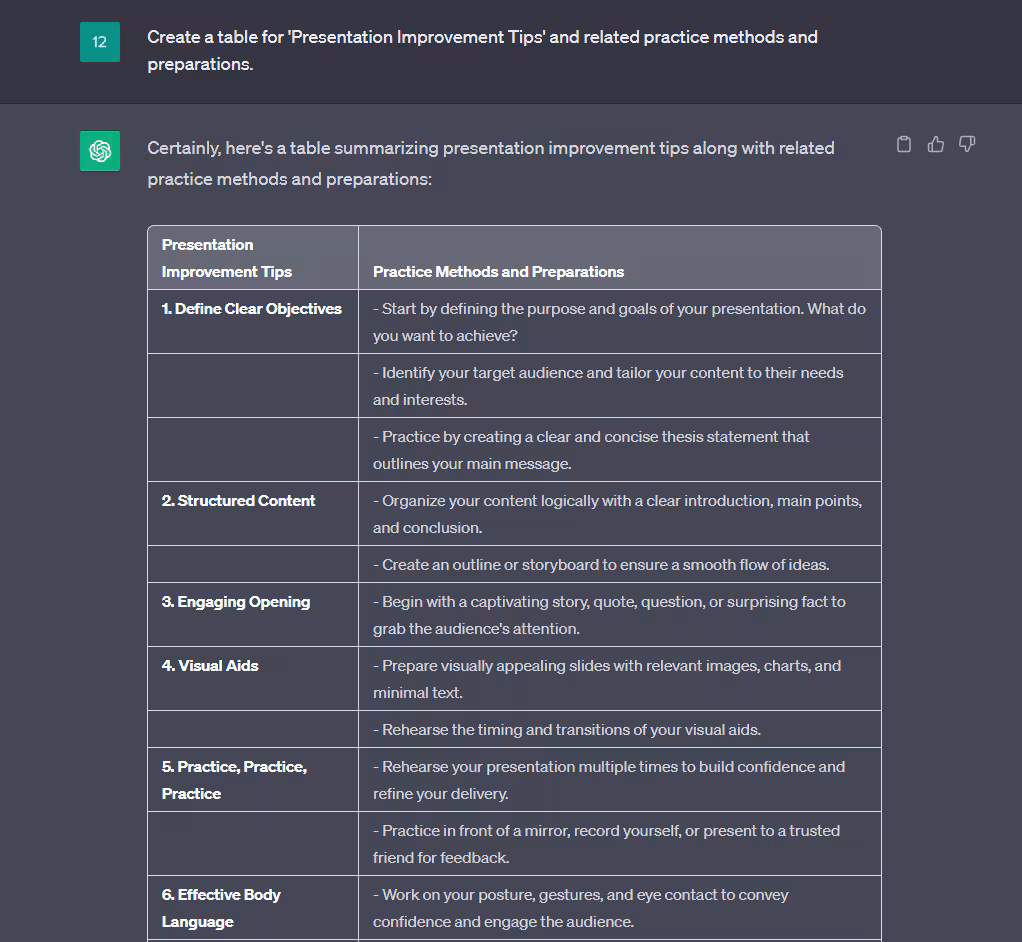This screenshot has width=1022, height=942.
Task: Click the user avatar labeled 12
Action: pyautogui.click(x=100, y=42)
